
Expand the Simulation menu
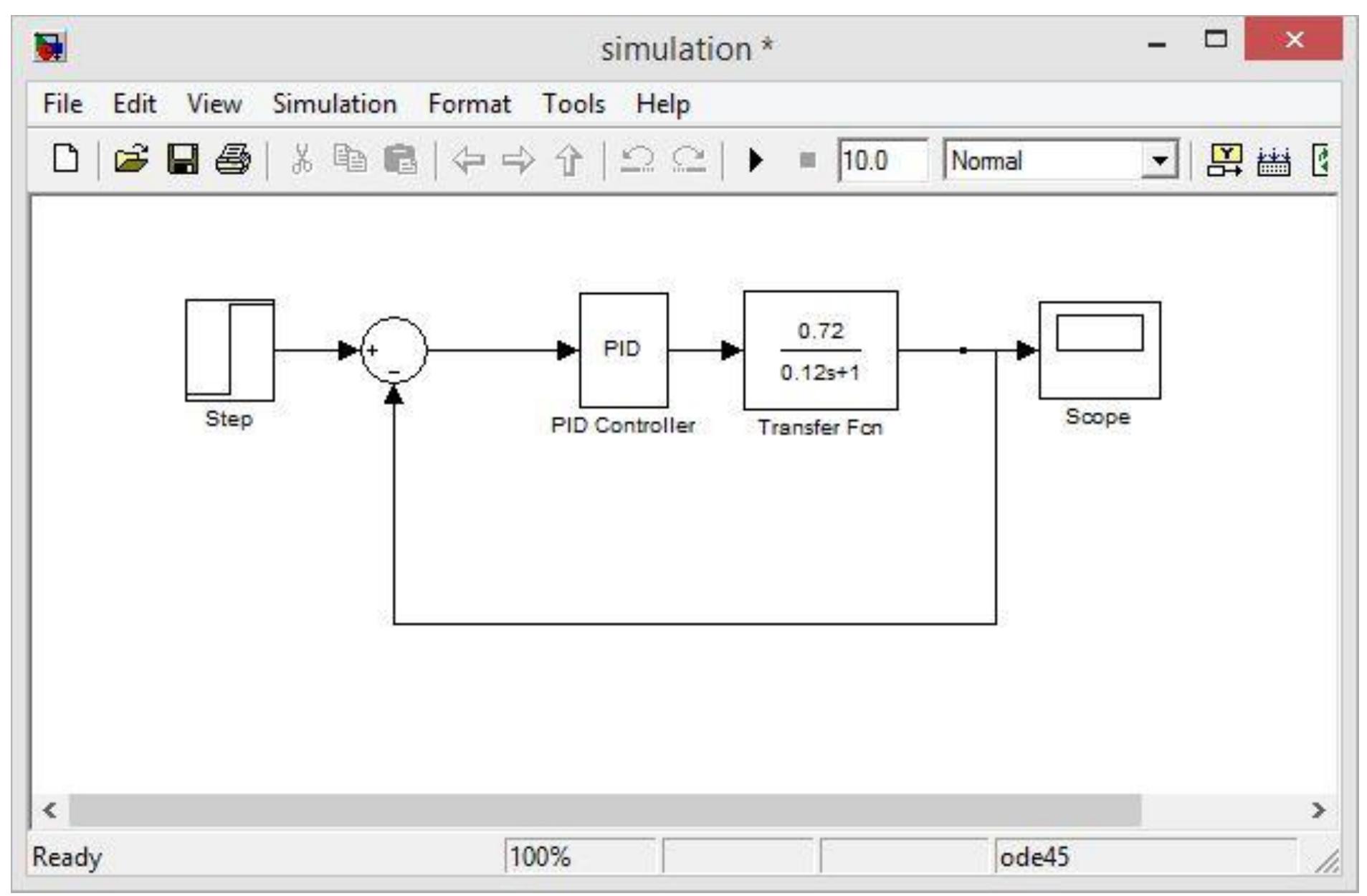coord(333,103)
